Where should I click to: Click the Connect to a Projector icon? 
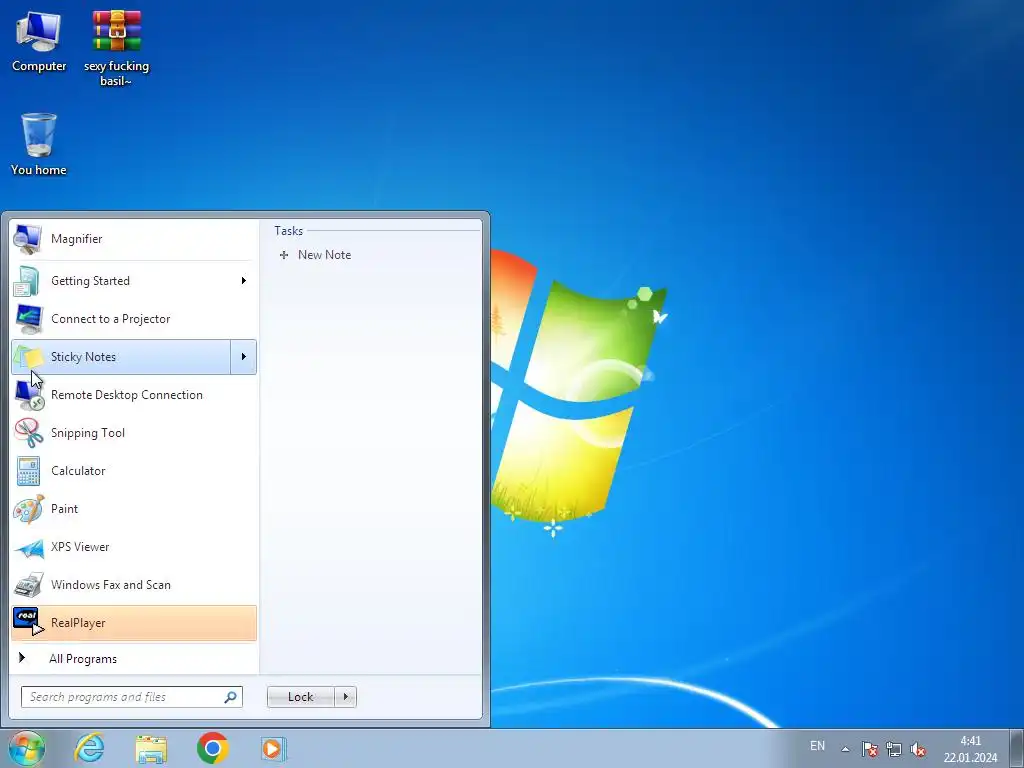pyautogui.click(x=27, y=319)
